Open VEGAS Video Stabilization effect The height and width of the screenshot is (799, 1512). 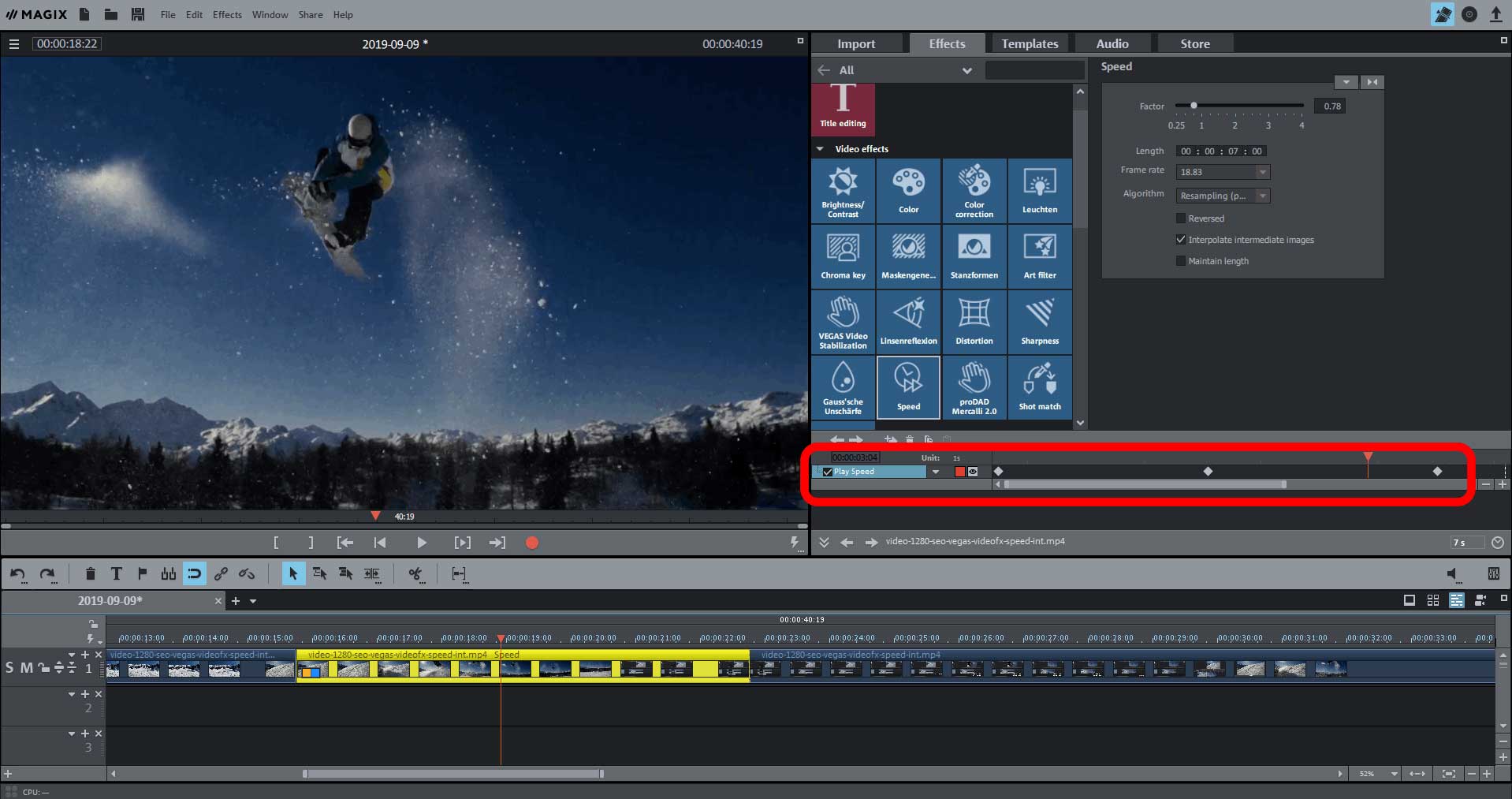click(843, 322)
